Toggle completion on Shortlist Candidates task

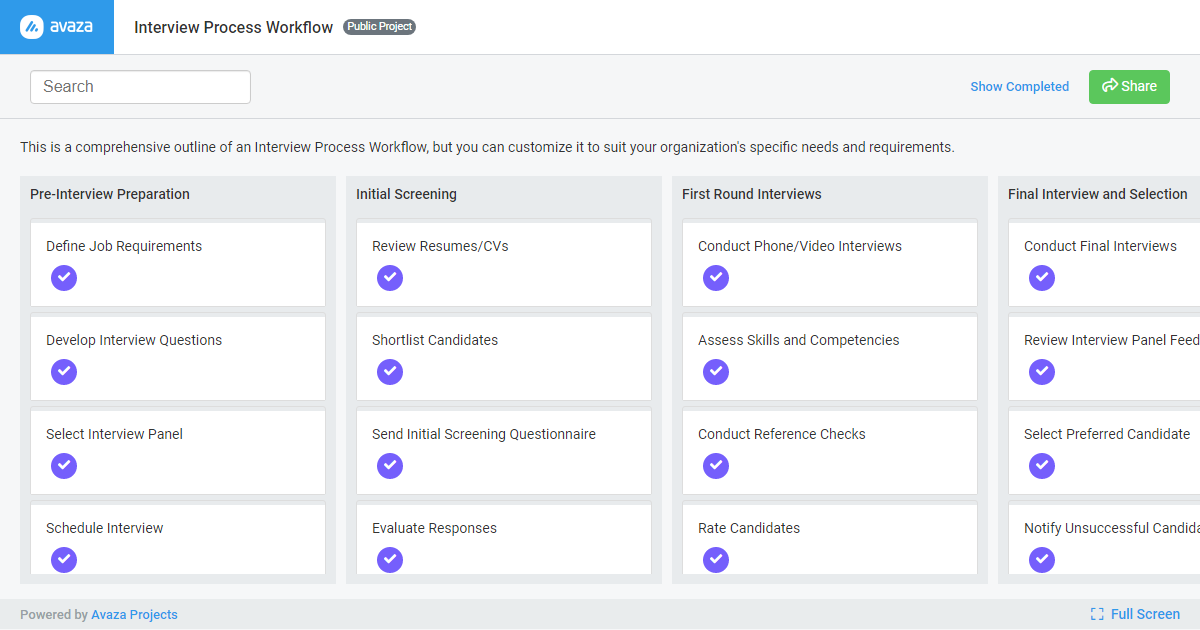pos(390,372)
